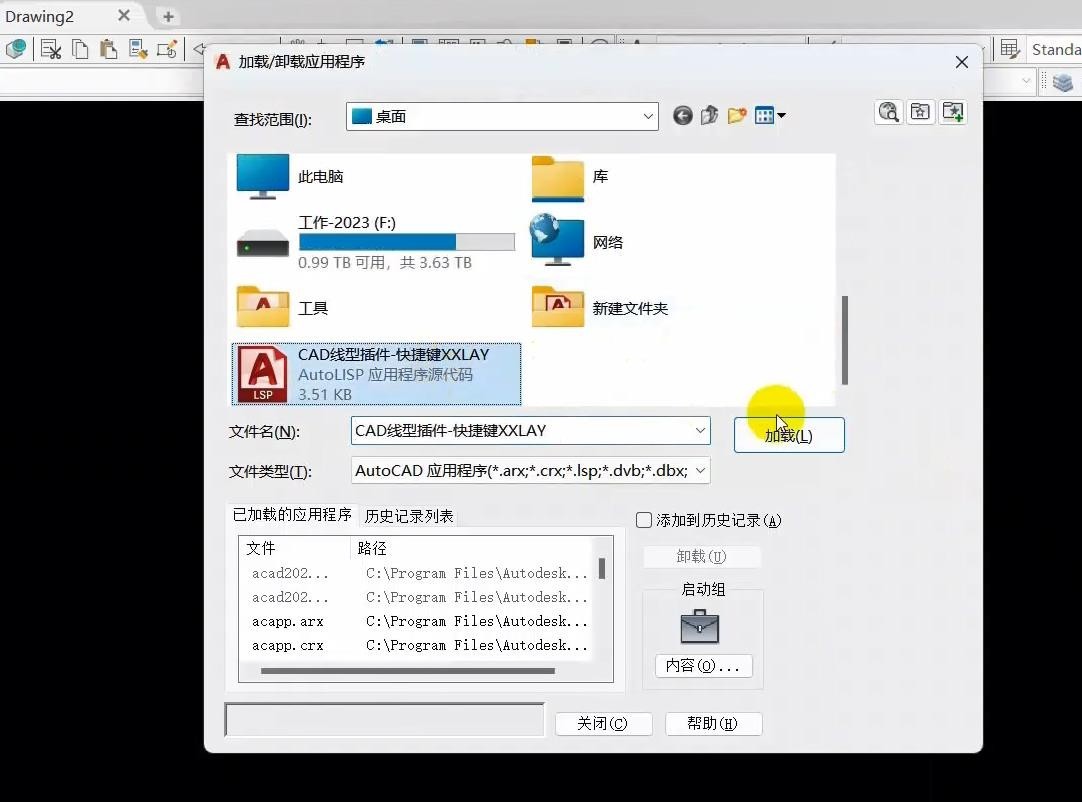Click the startup suite briefcase icon
Image resolution: width=1082 pixels, height=802 pixels.
click(700, 626)
